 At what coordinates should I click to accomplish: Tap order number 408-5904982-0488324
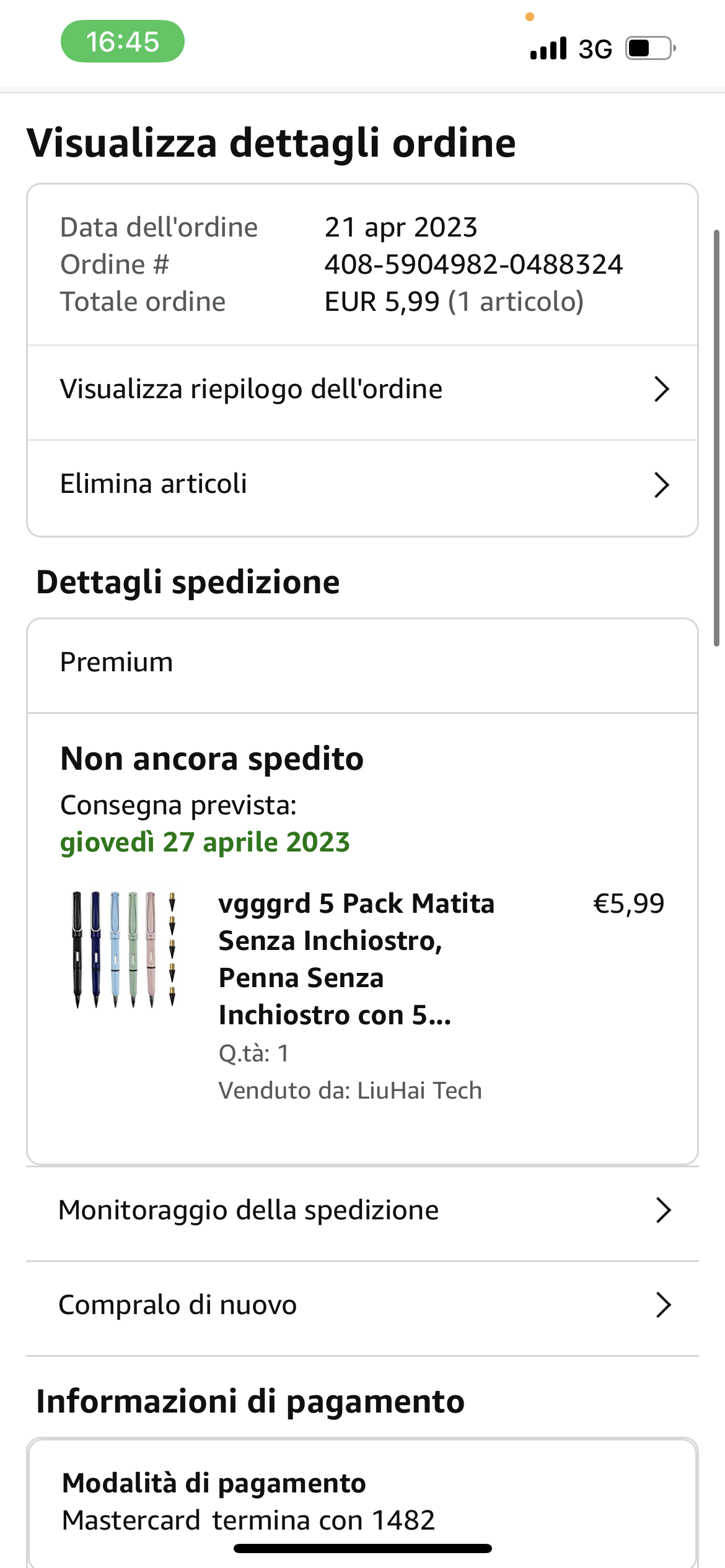tap(473, 265)
